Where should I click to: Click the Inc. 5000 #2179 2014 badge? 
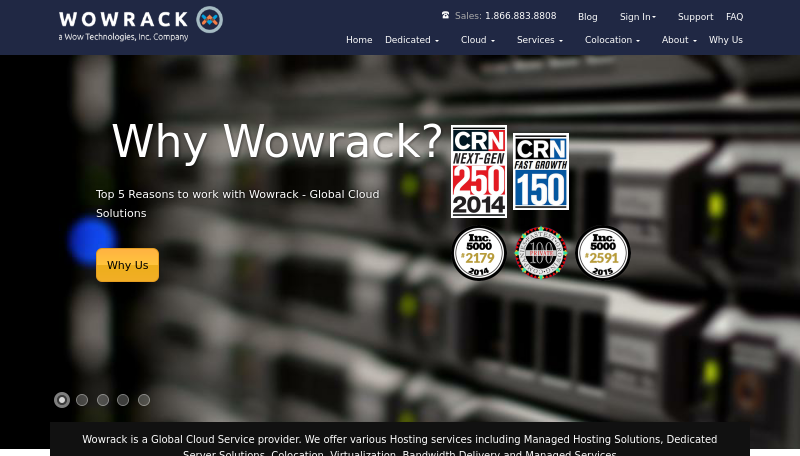click(x=479, y=254)
